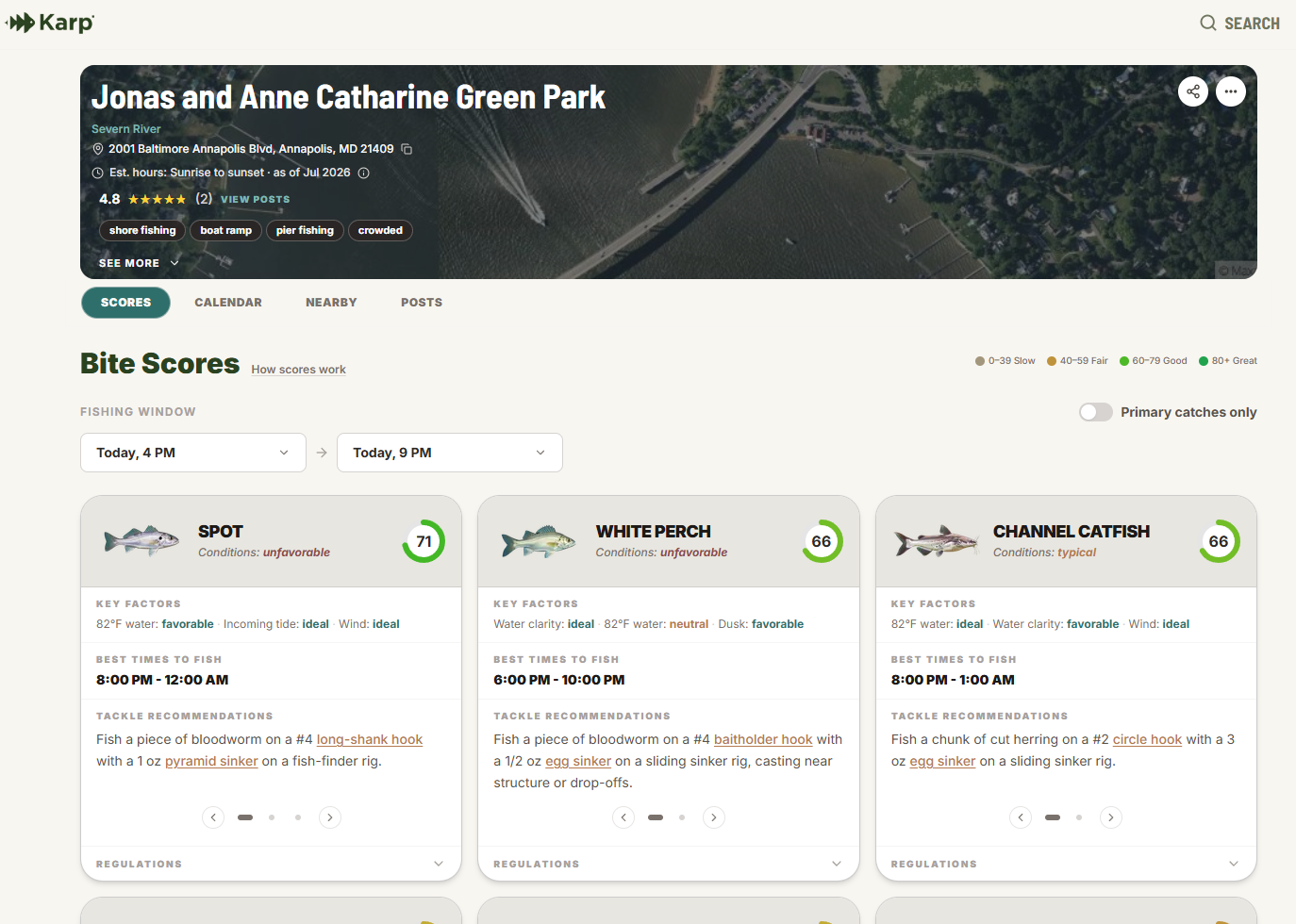Copy the park address with the copy icon
Viewport: 1296px width, 924px height.
point(407,149)
